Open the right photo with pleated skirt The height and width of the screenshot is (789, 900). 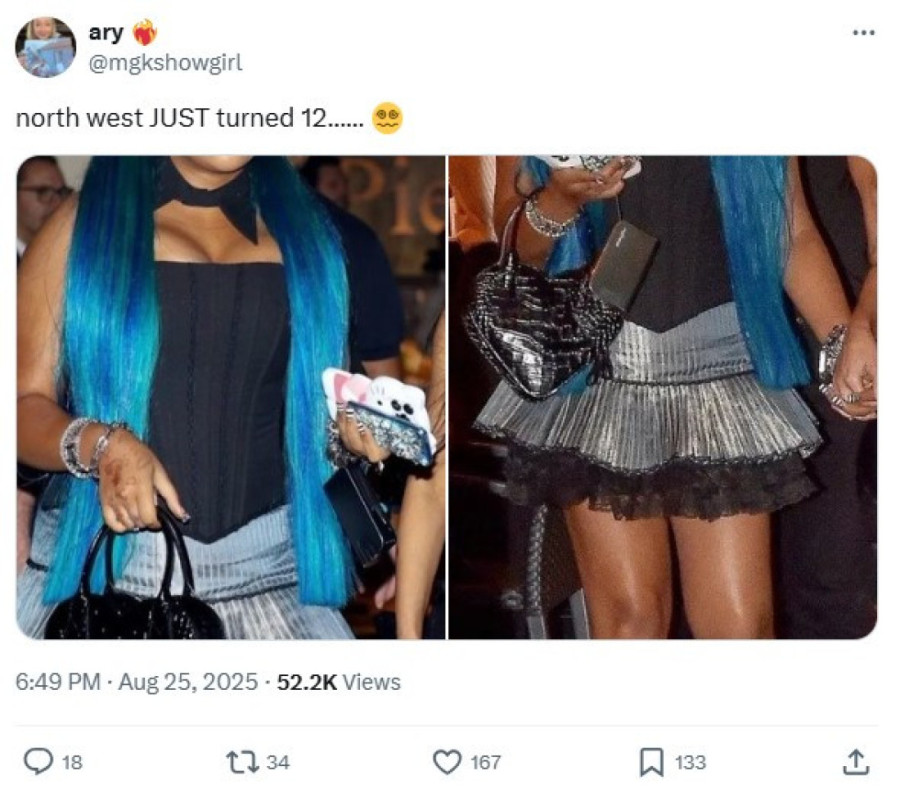[x=662, y=397]
